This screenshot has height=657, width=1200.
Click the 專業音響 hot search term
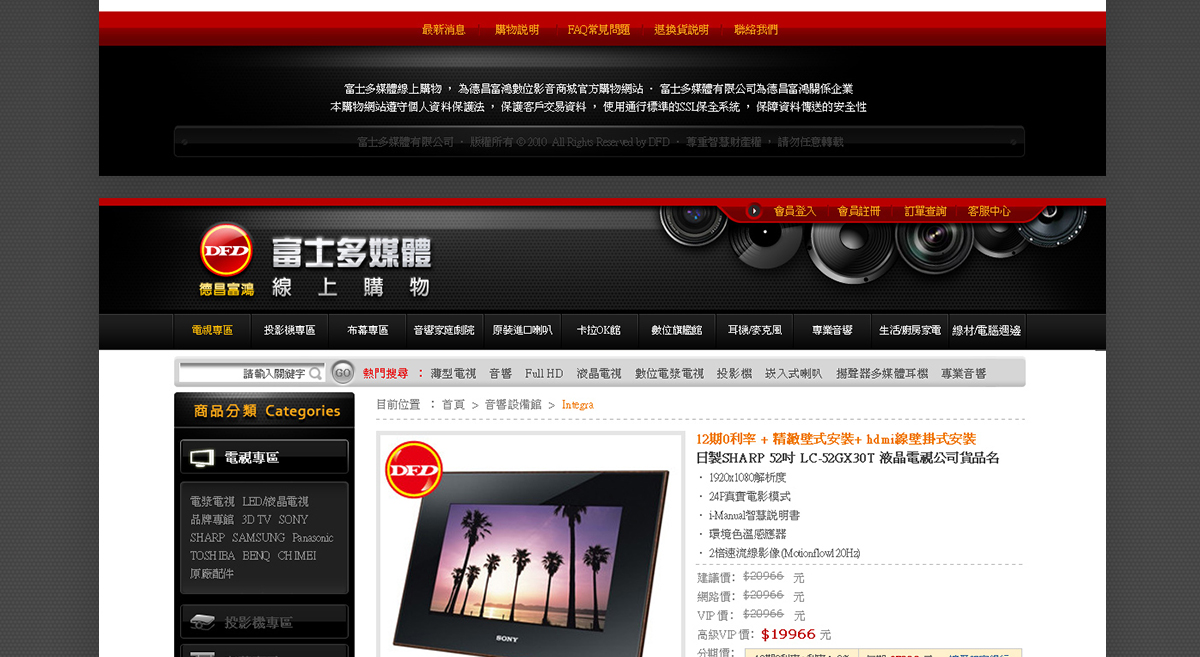pyautogui.click(x=964, y=374)
